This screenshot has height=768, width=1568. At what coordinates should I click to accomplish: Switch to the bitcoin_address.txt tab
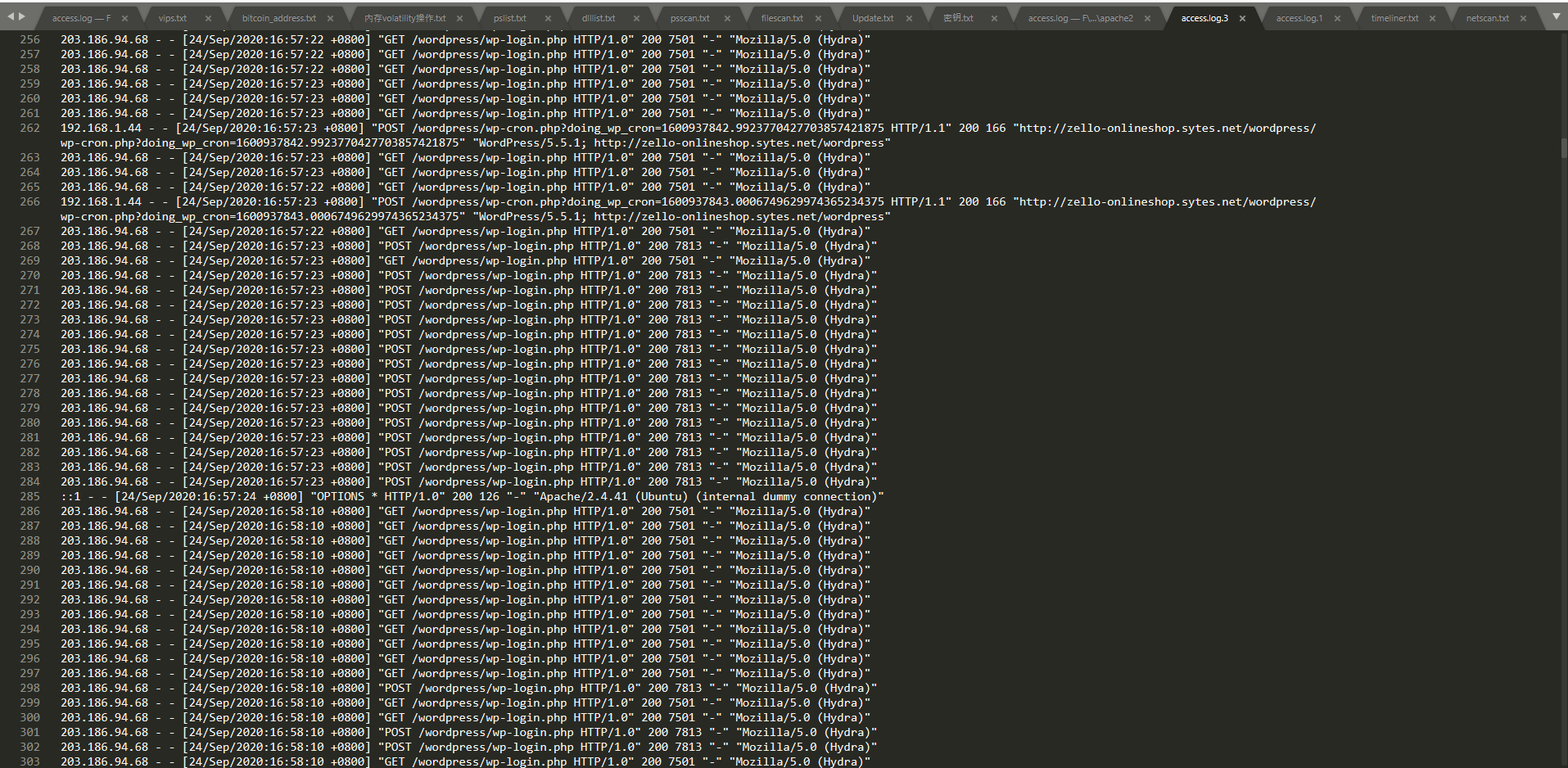(x=278, y=18)
